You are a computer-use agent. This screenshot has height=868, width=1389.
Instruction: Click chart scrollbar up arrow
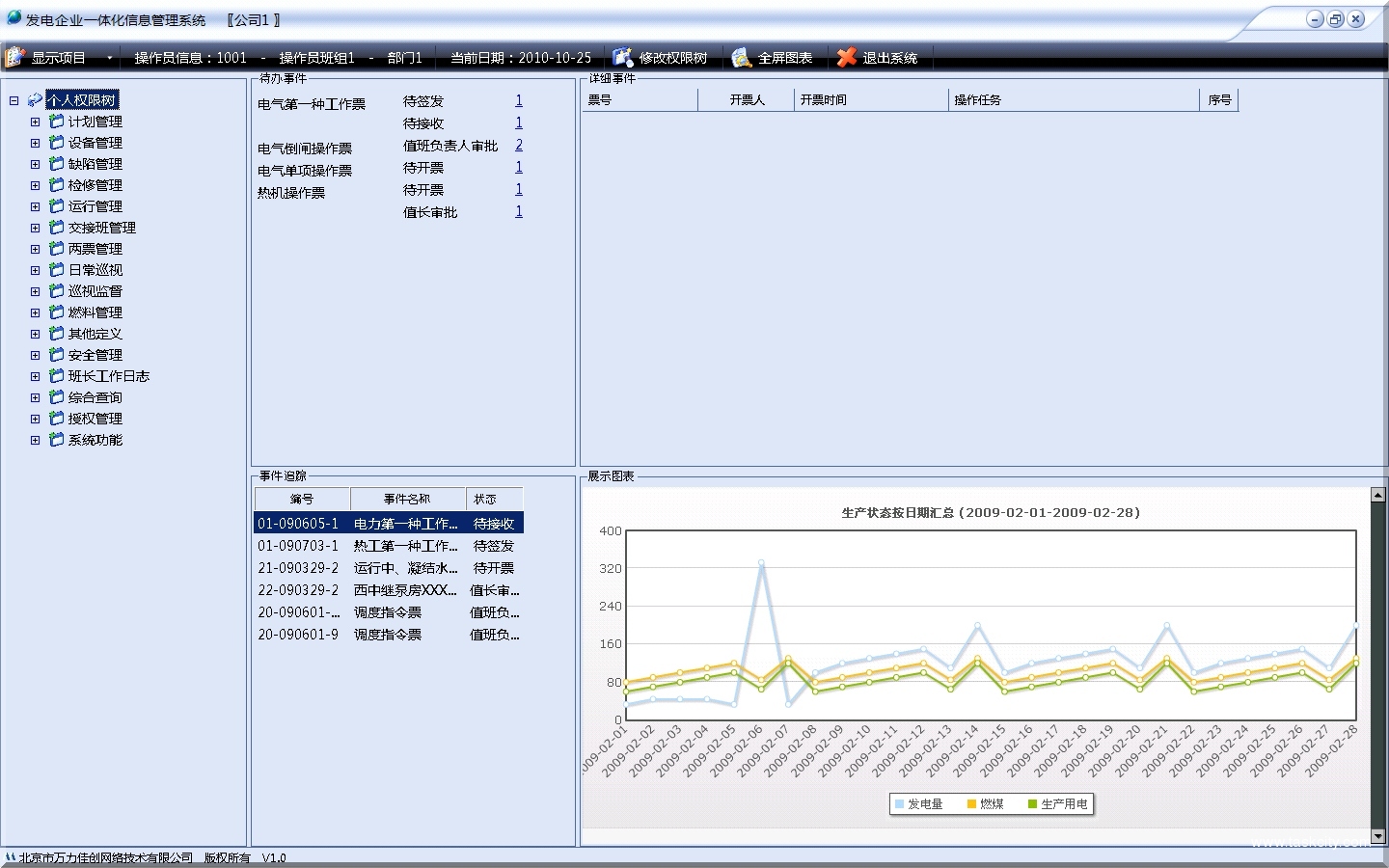1377,495
